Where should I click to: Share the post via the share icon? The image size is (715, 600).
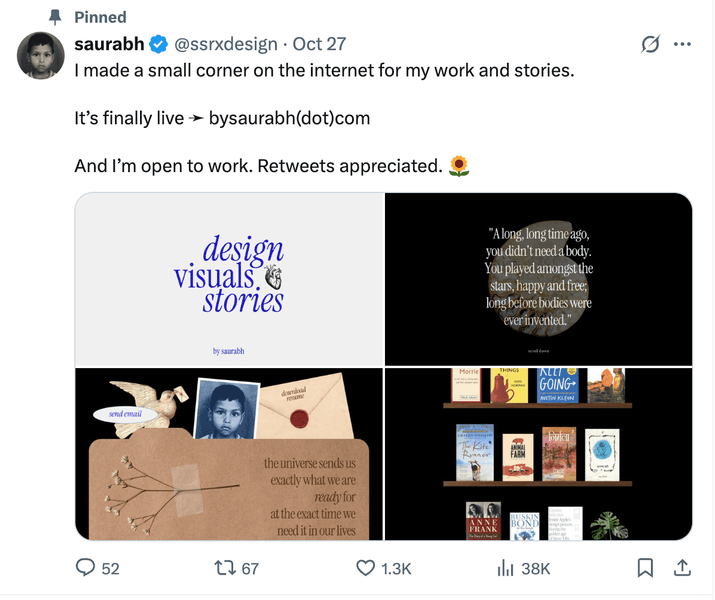tap(683, 568)
